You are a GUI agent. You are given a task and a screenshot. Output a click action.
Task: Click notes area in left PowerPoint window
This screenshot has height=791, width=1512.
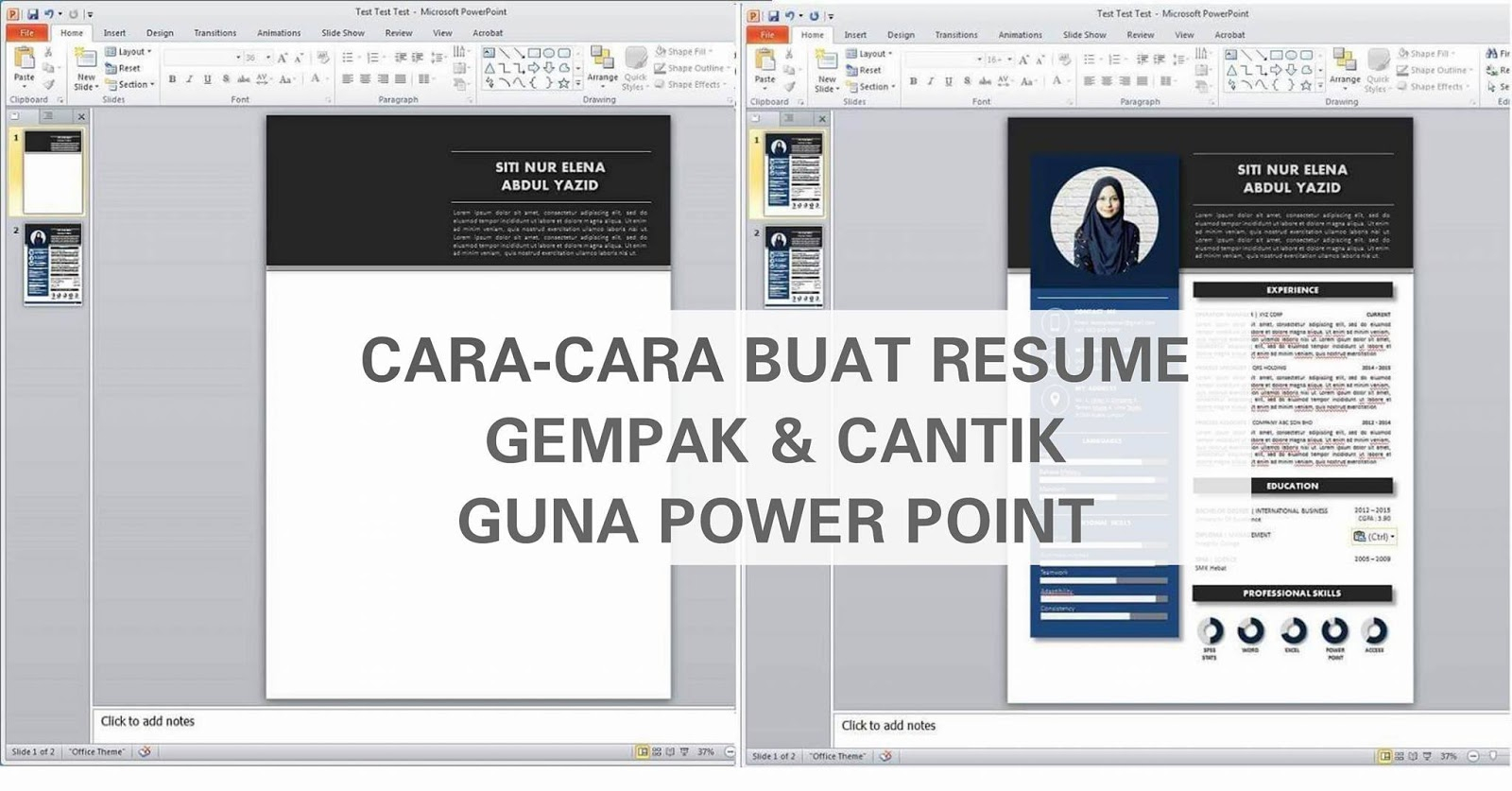[413, 725]
